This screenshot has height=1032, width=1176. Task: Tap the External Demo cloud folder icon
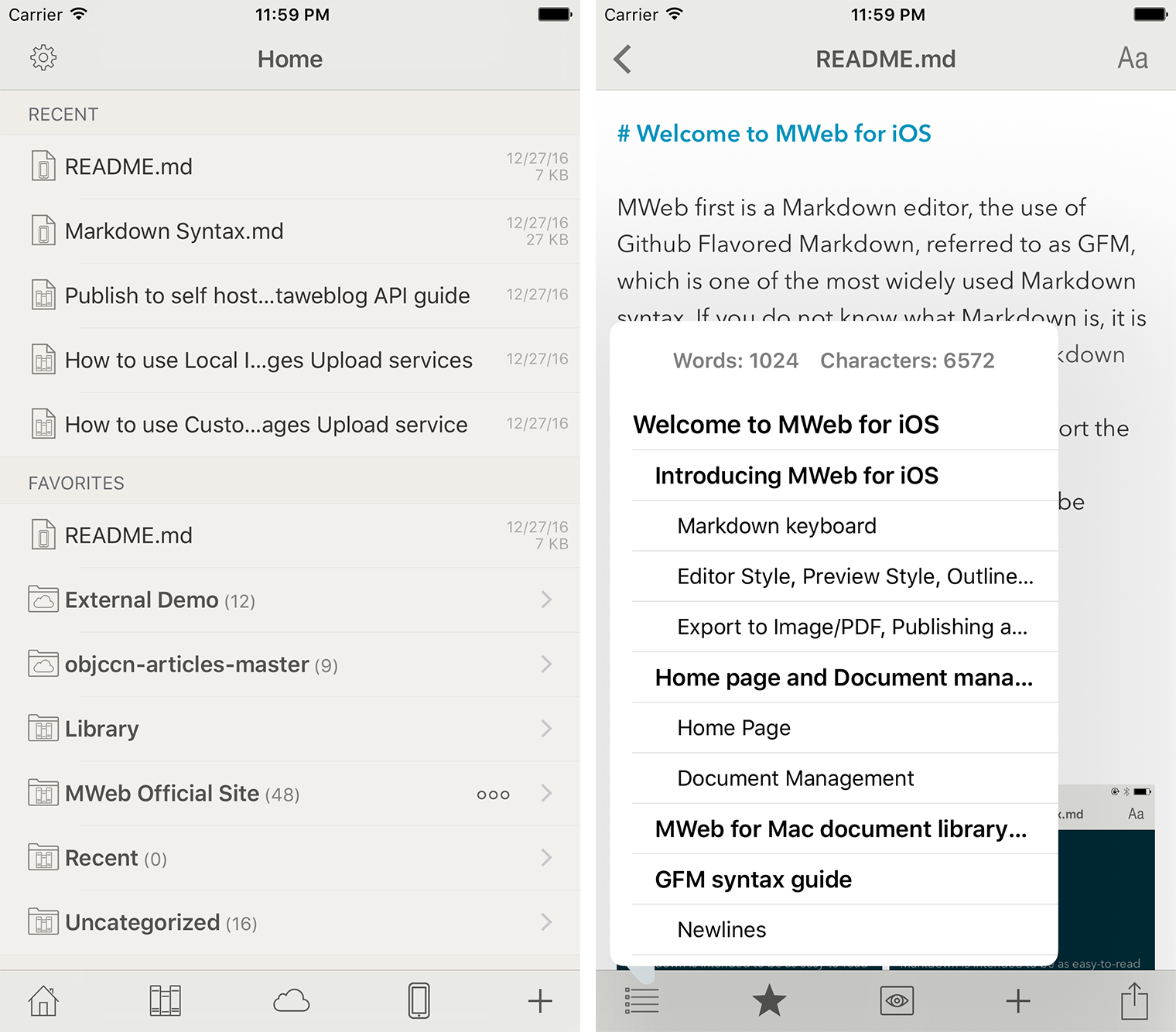[43, 600]
